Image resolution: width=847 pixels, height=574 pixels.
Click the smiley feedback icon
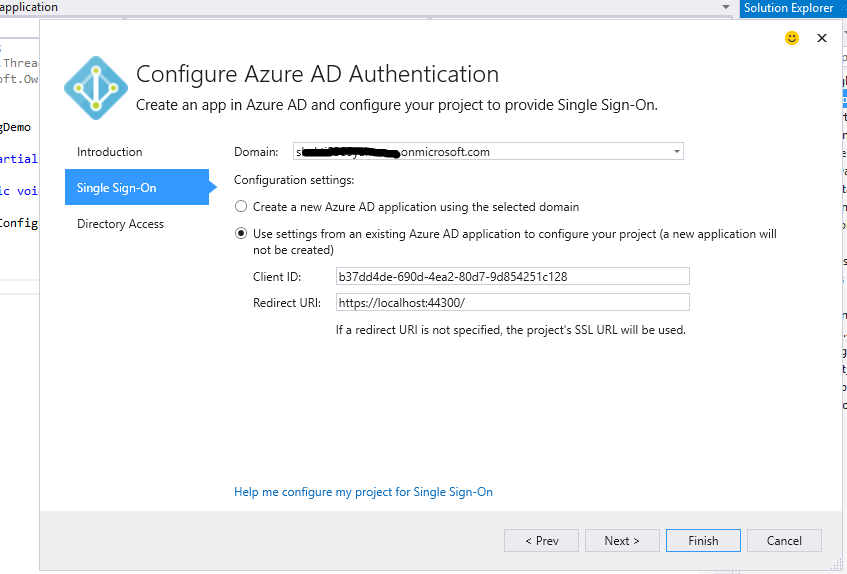[x=792, y=38]
